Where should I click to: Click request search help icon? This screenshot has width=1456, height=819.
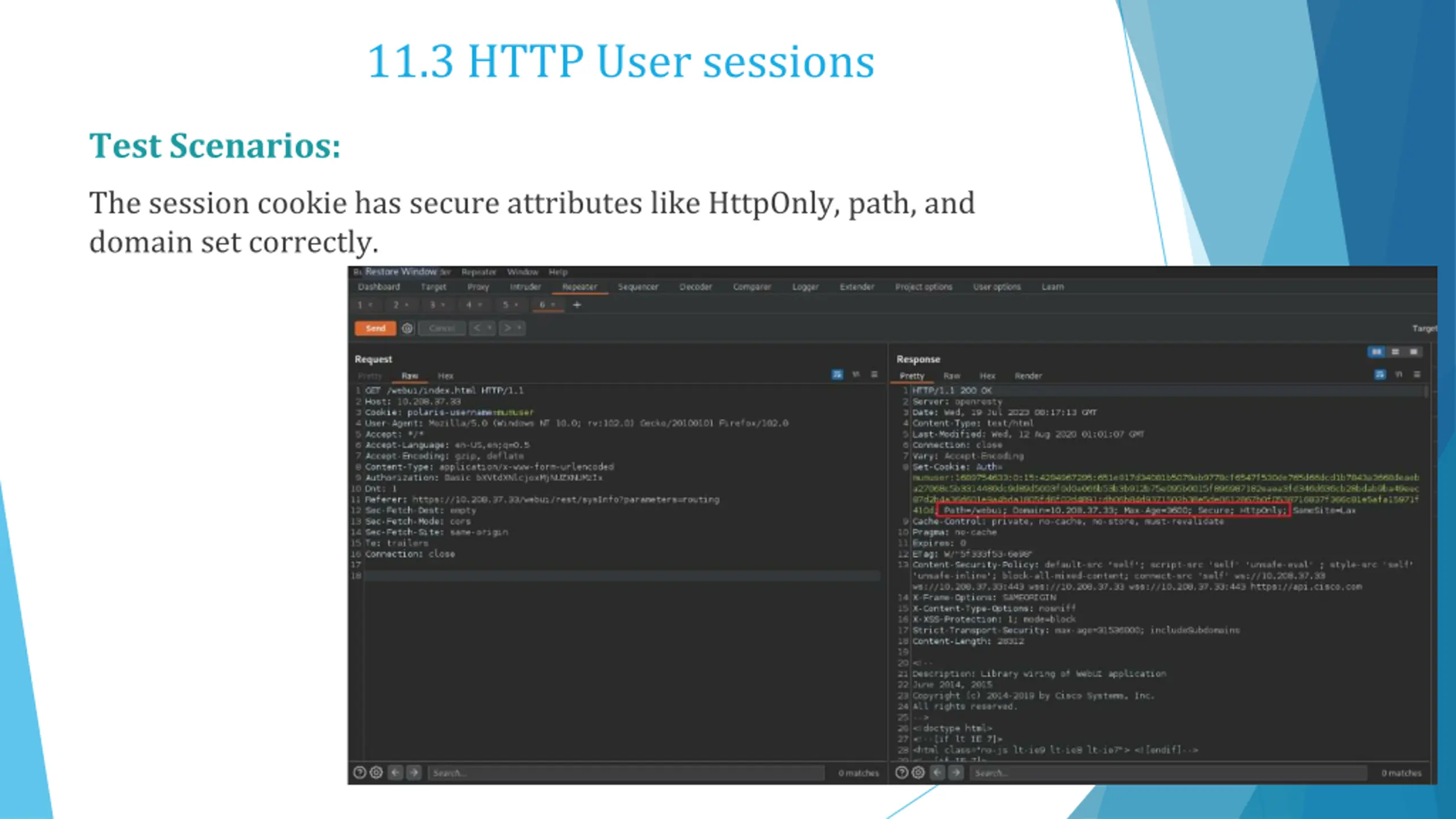(359, 772)
